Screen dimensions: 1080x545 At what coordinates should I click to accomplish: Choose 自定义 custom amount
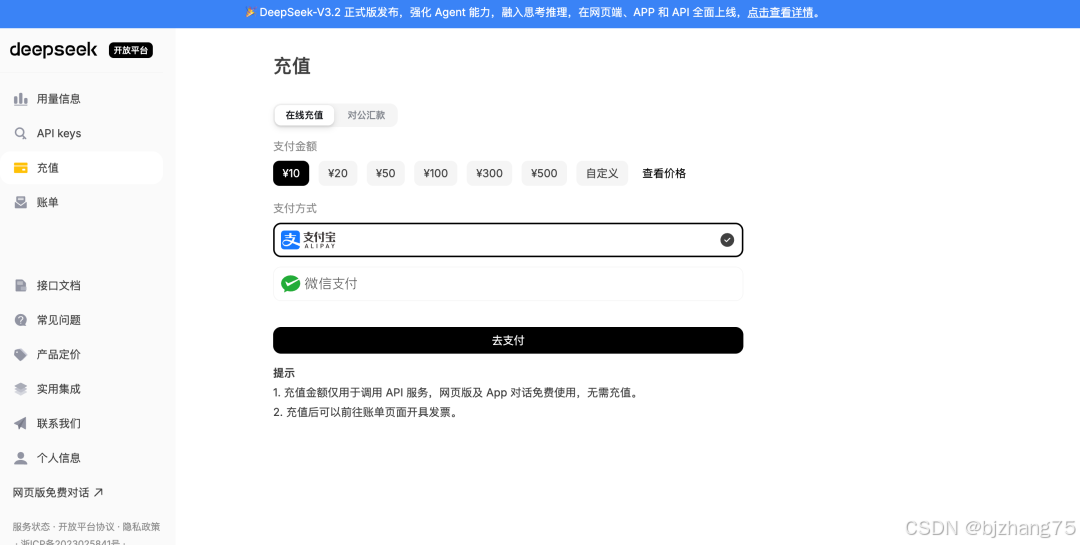pyautogui.click(x=602, y=173)
